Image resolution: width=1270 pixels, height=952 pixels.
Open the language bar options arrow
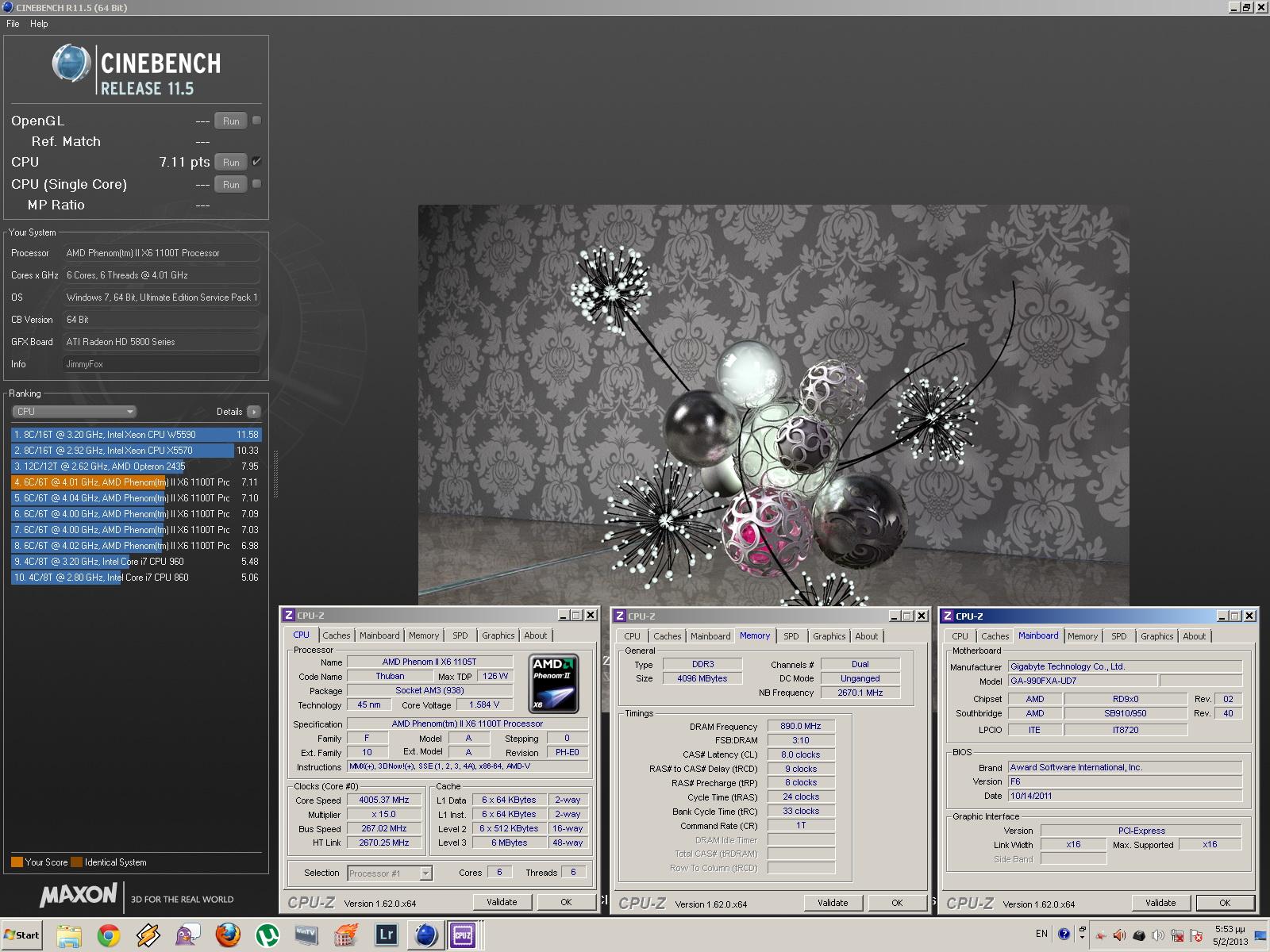1082,938
